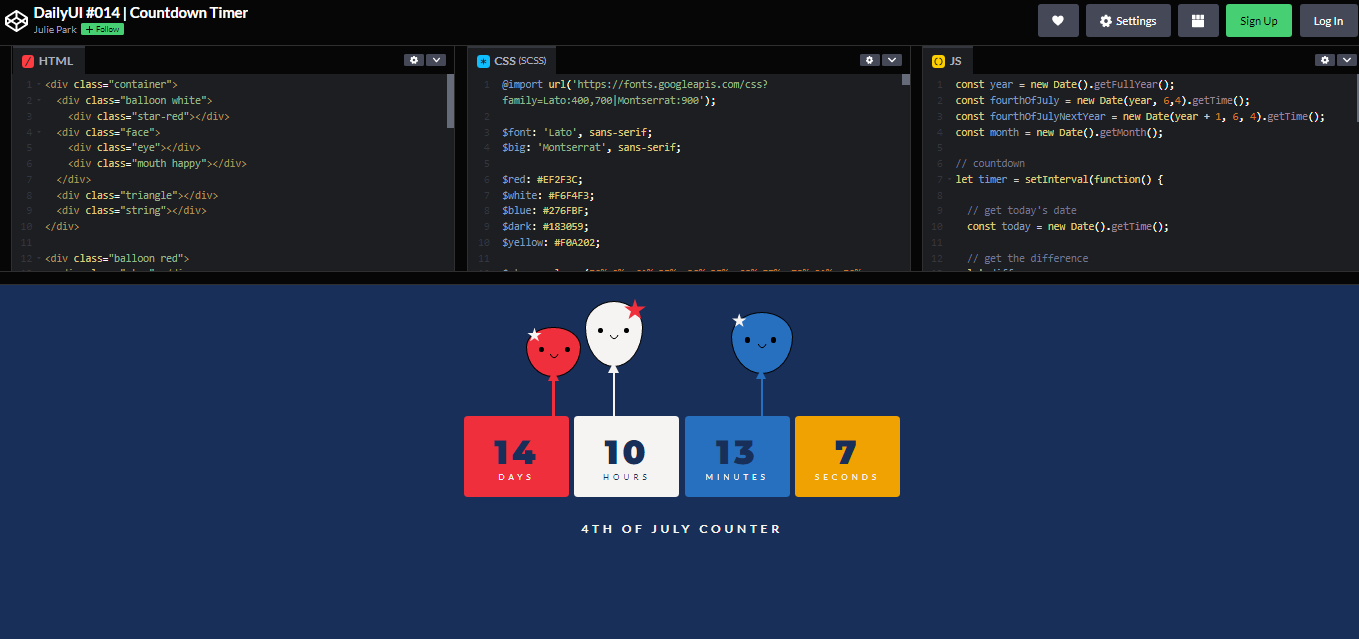Viewport: 1359px width, 639px height.
Task: Open the change view layout icon
Action: coord(1198,21)
